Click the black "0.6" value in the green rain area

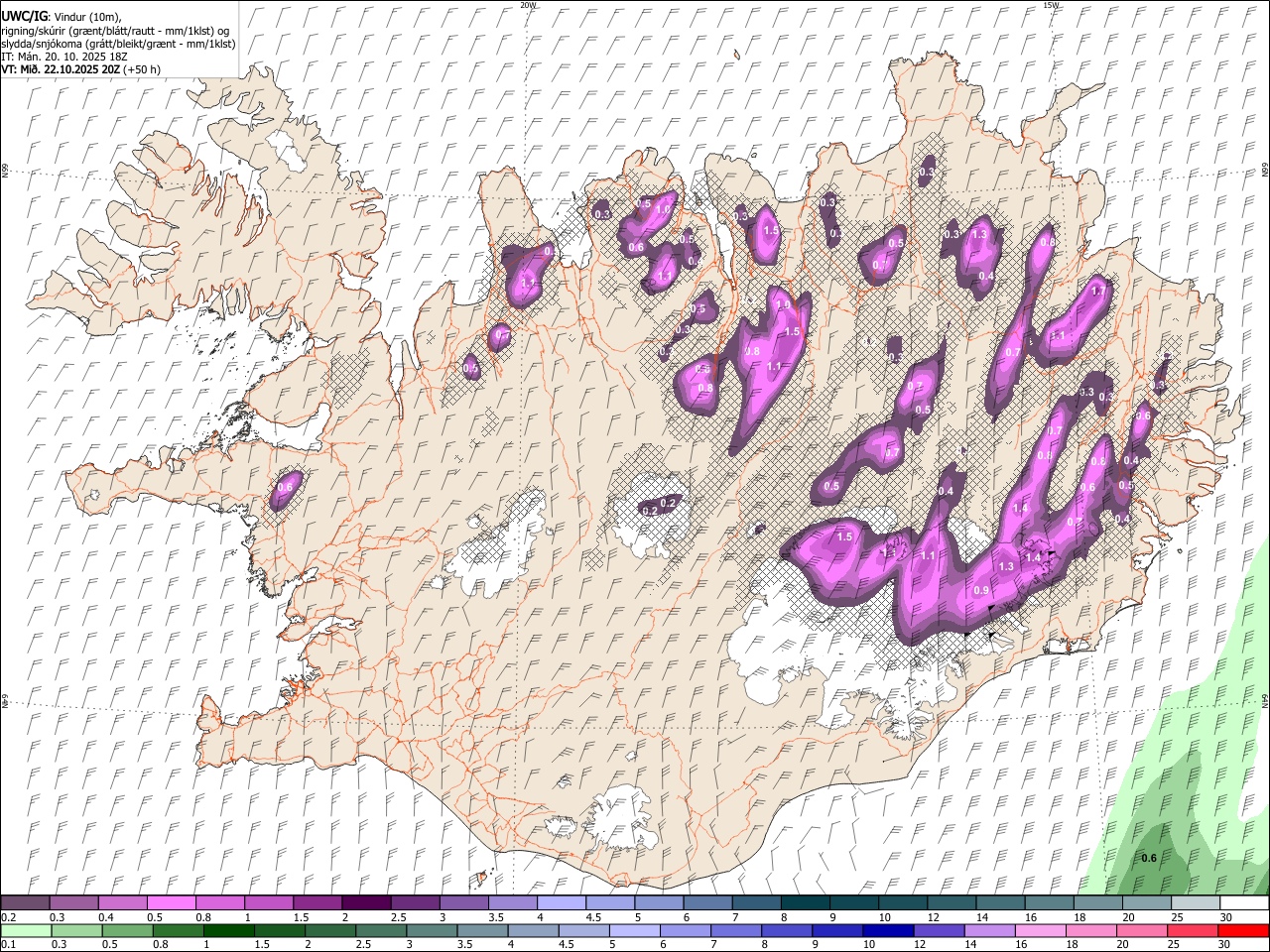pos(1149,858)
